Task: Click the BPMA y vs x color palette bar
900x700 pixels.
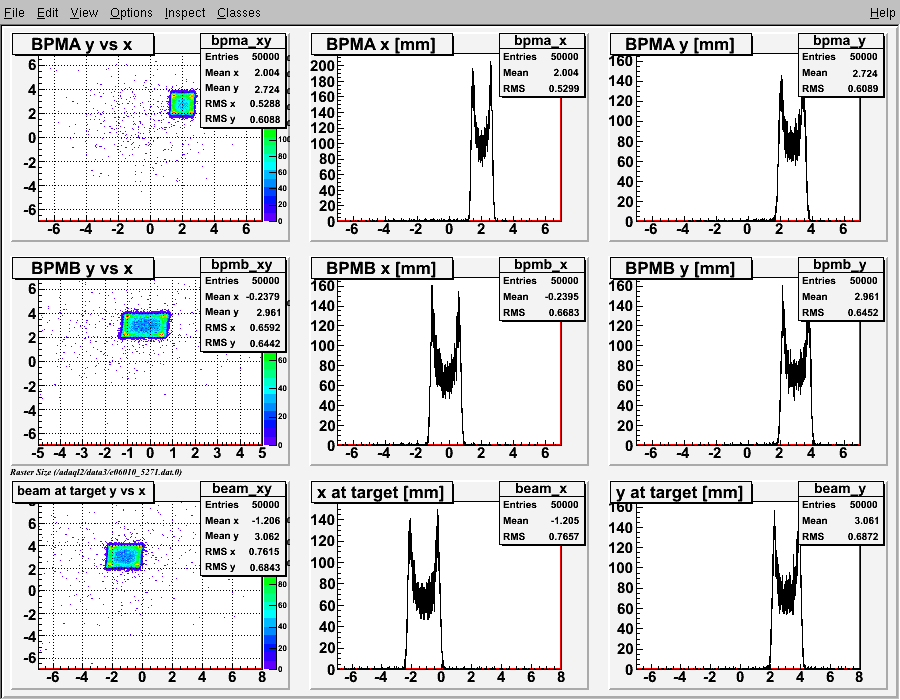Action: pyautogui.click(x=270, y=175)
